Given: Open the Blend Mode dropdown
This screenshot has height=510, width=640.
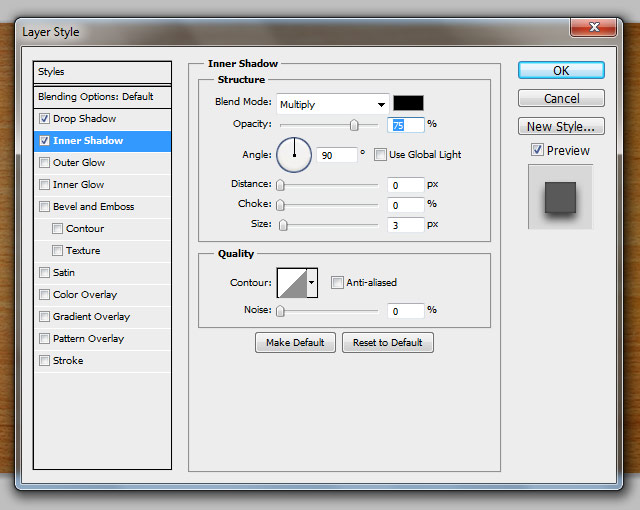Looking at the screenshot, I should point(332,104).
